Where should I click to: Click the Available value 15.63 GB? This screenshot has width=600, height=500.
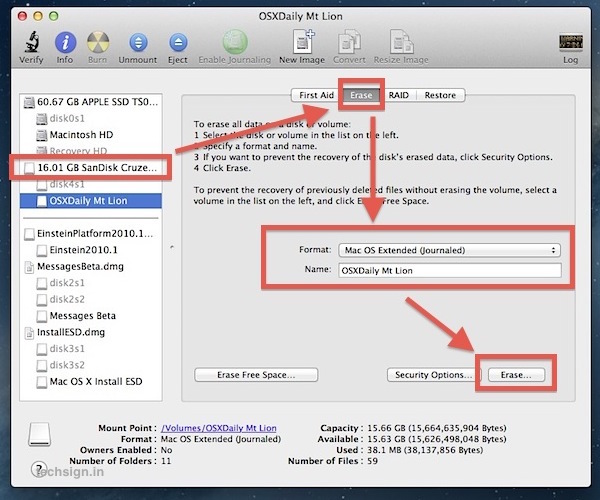[x=437, y=439]
